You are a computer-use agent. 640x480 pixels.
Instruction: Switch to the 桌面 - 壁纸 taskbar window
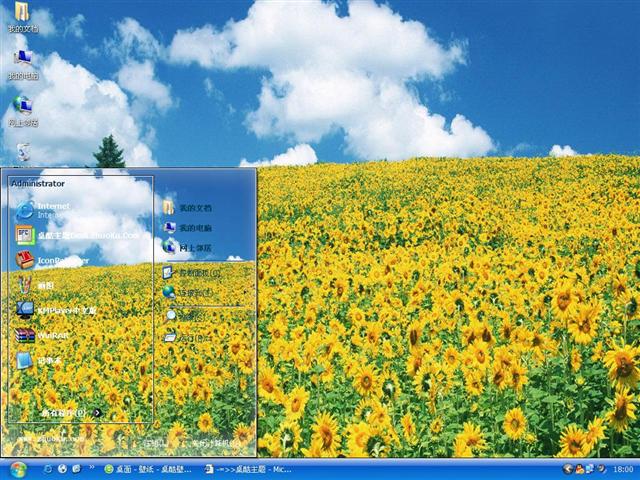pos(149,469)
